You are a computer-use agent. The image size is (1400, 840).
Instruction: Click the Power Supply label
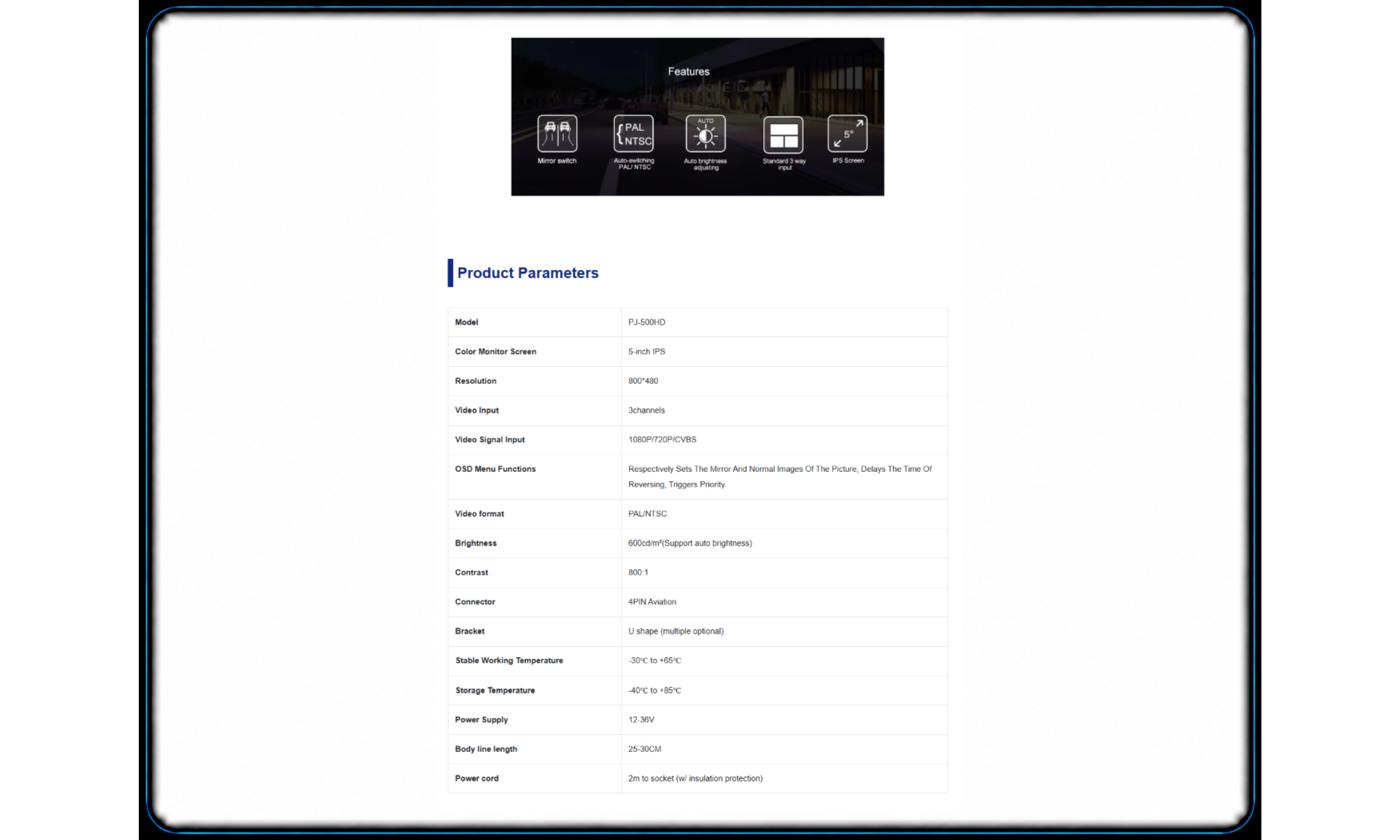(x=481, y=720)
